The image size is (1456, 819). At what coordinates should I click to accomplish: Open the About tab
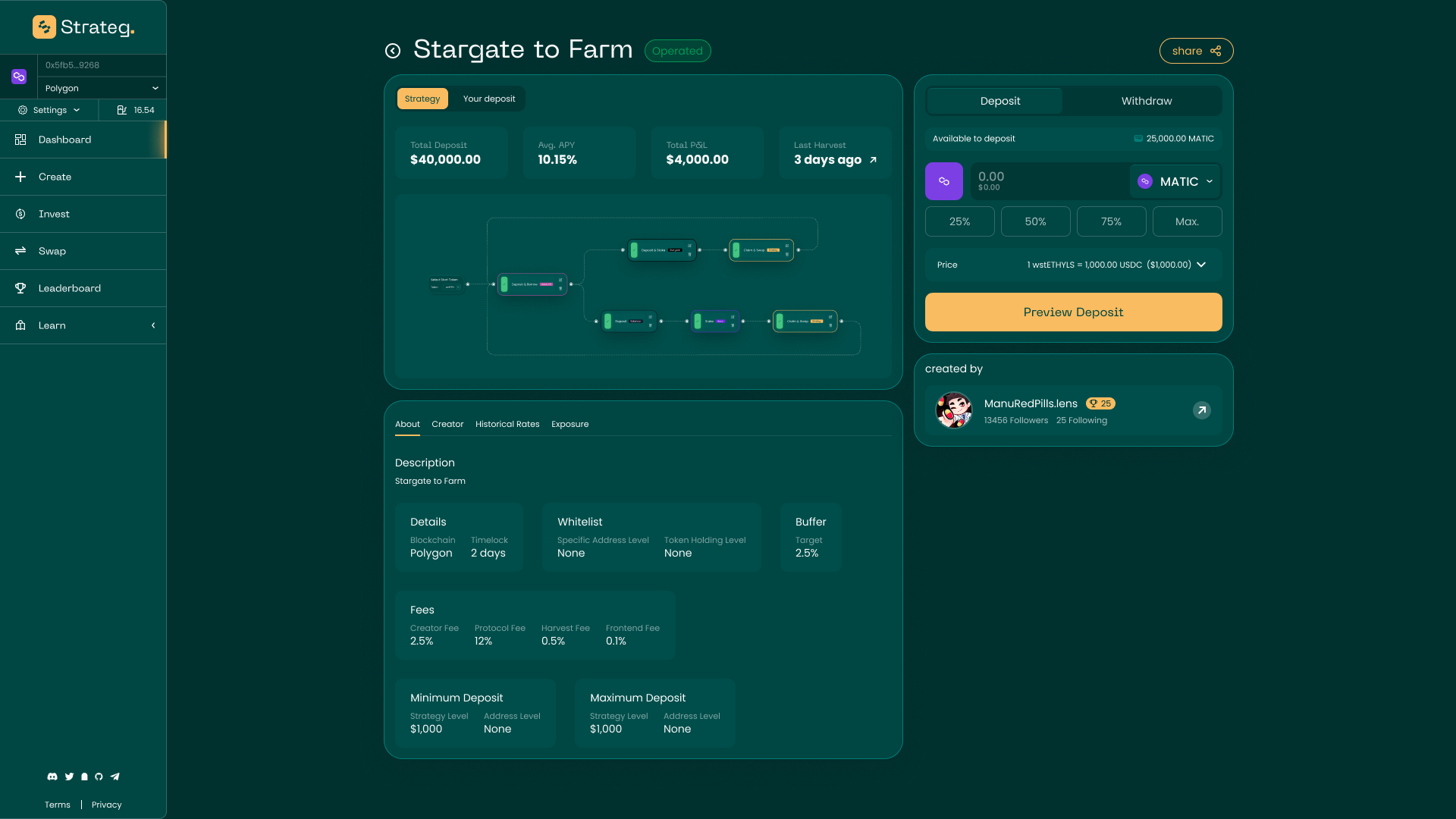click(407, 424)
